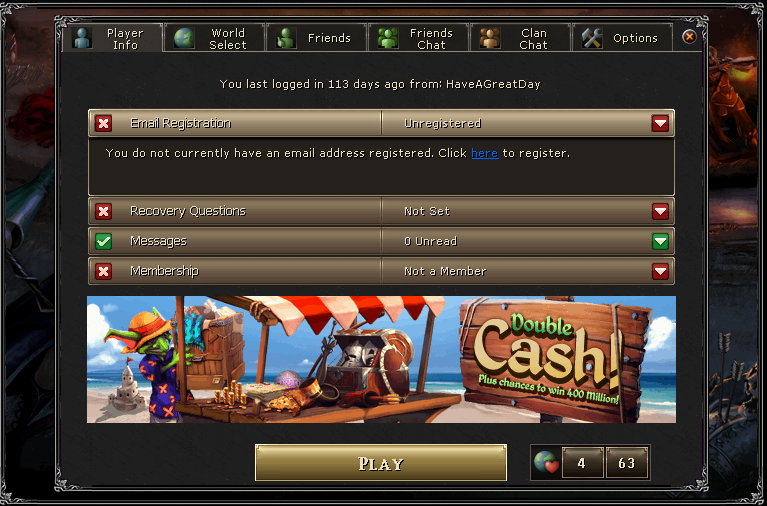Open the Clan Chat tab
Screen dimensions: 767x506
tap(520, 38)
